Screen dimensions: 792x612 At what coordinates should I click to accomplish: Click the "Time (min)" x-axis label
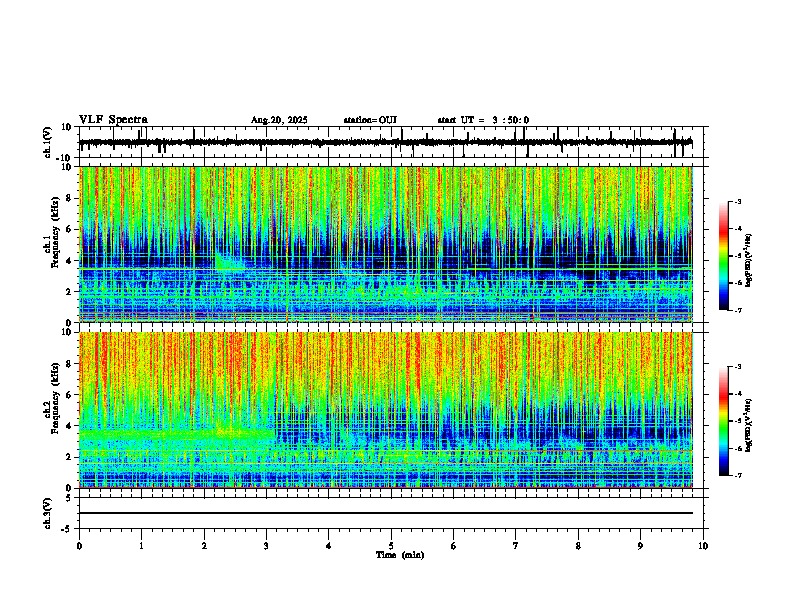400,555
